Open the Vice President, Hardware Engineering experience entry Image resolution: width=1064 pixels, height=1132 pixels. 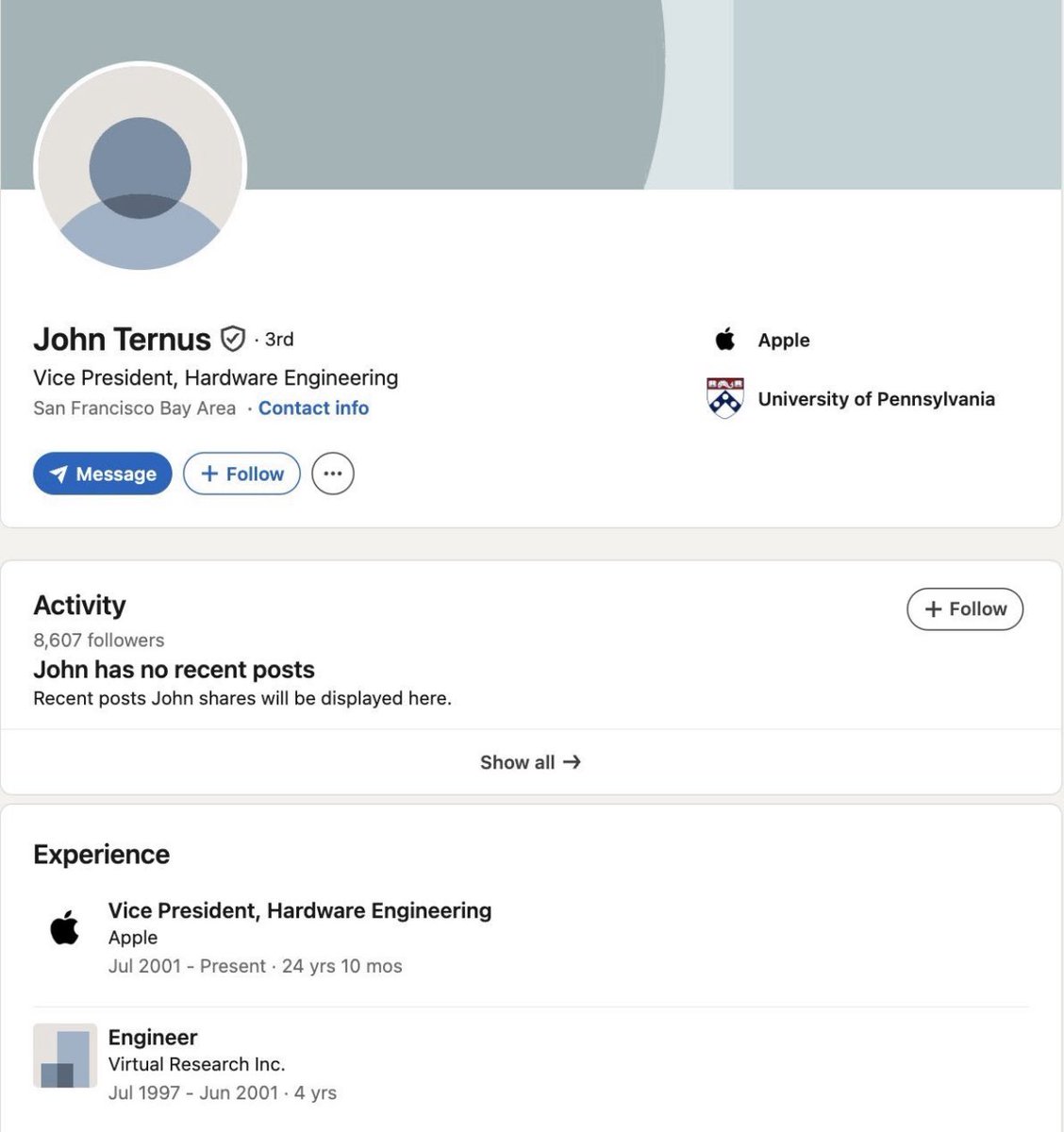tap(300, 911)
